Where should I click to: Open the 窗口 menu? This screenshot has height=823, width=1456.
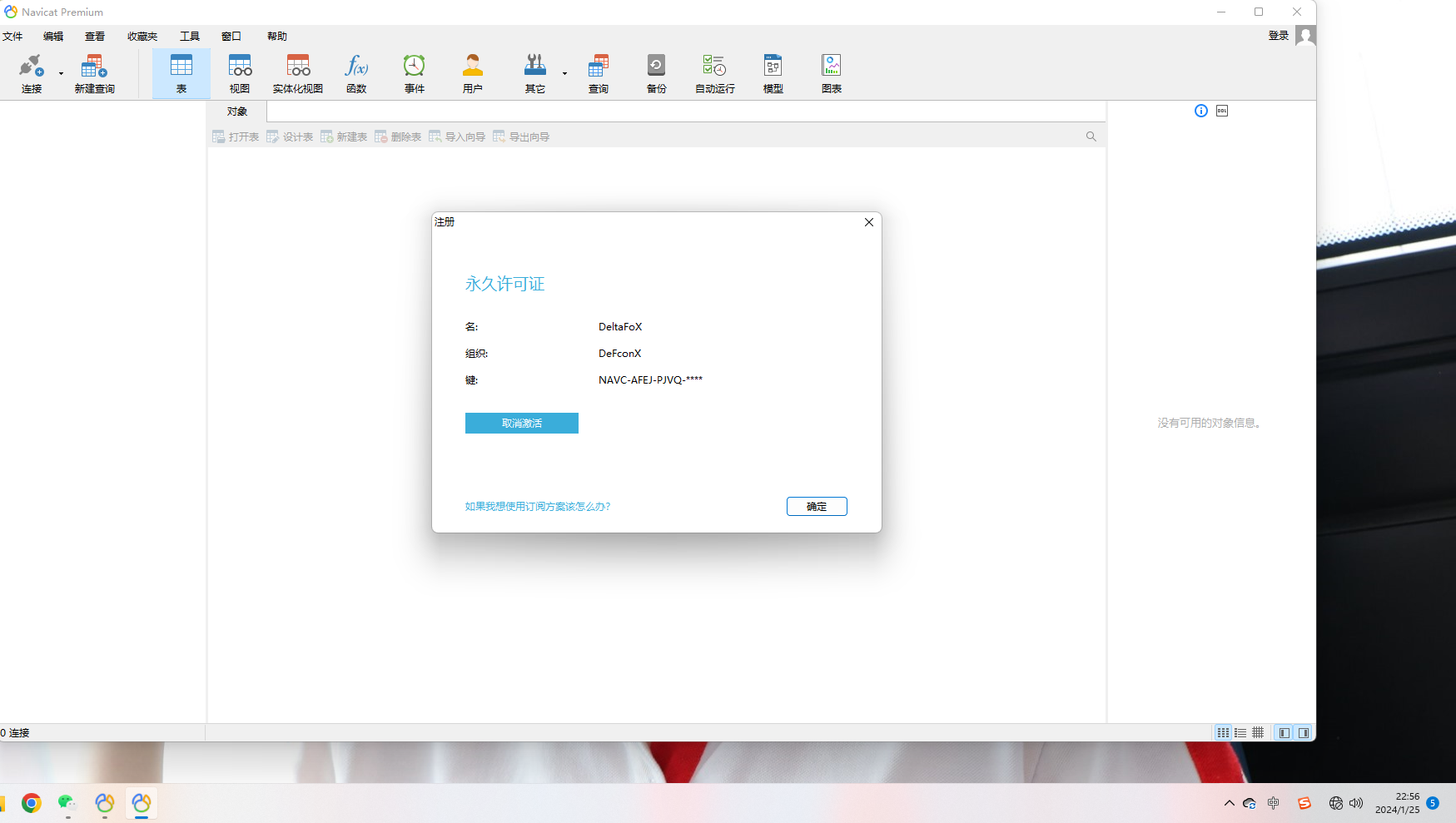(231, 37)
